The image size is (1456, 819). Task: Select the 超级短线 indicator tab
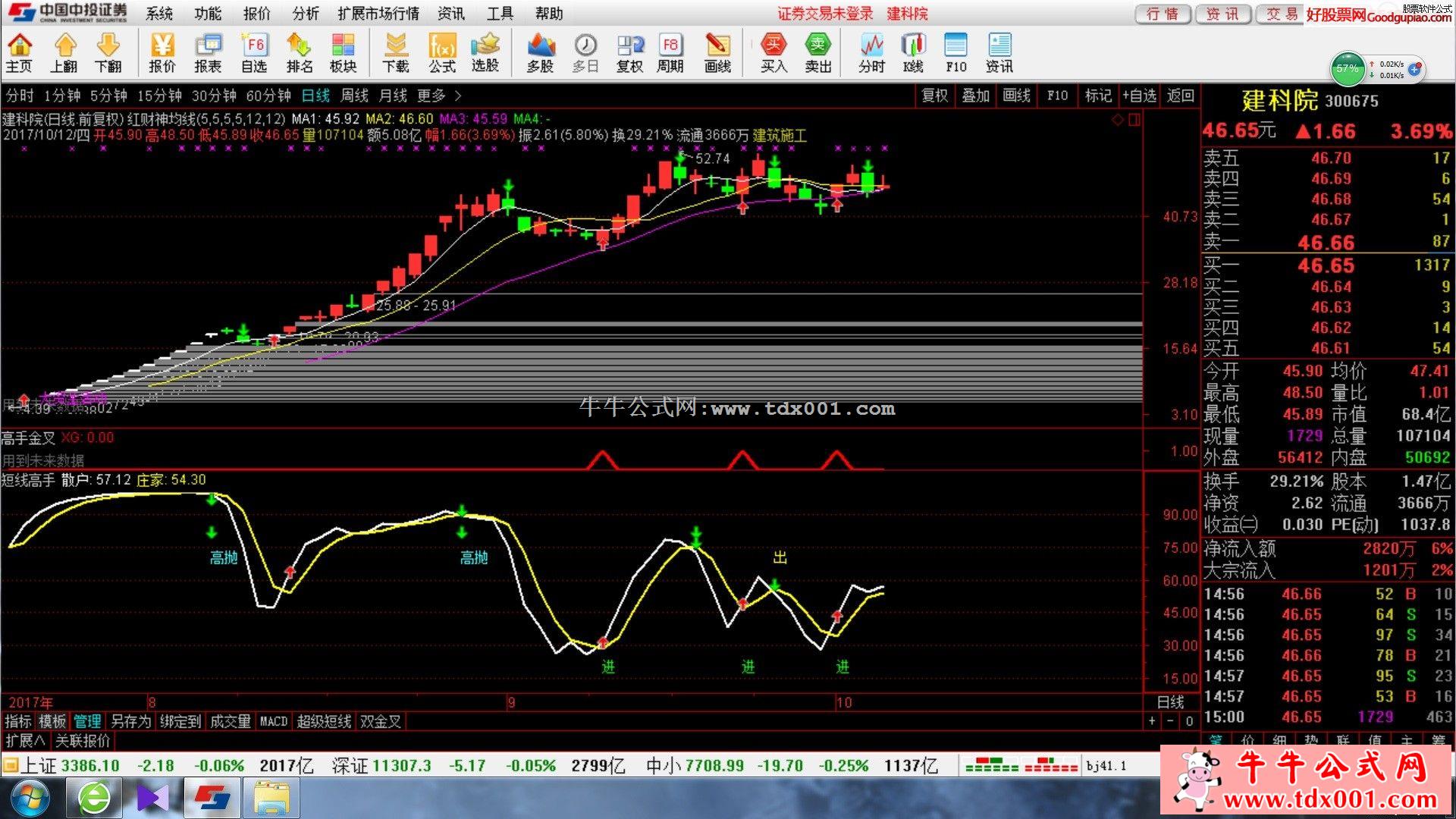tap(324, 721)
